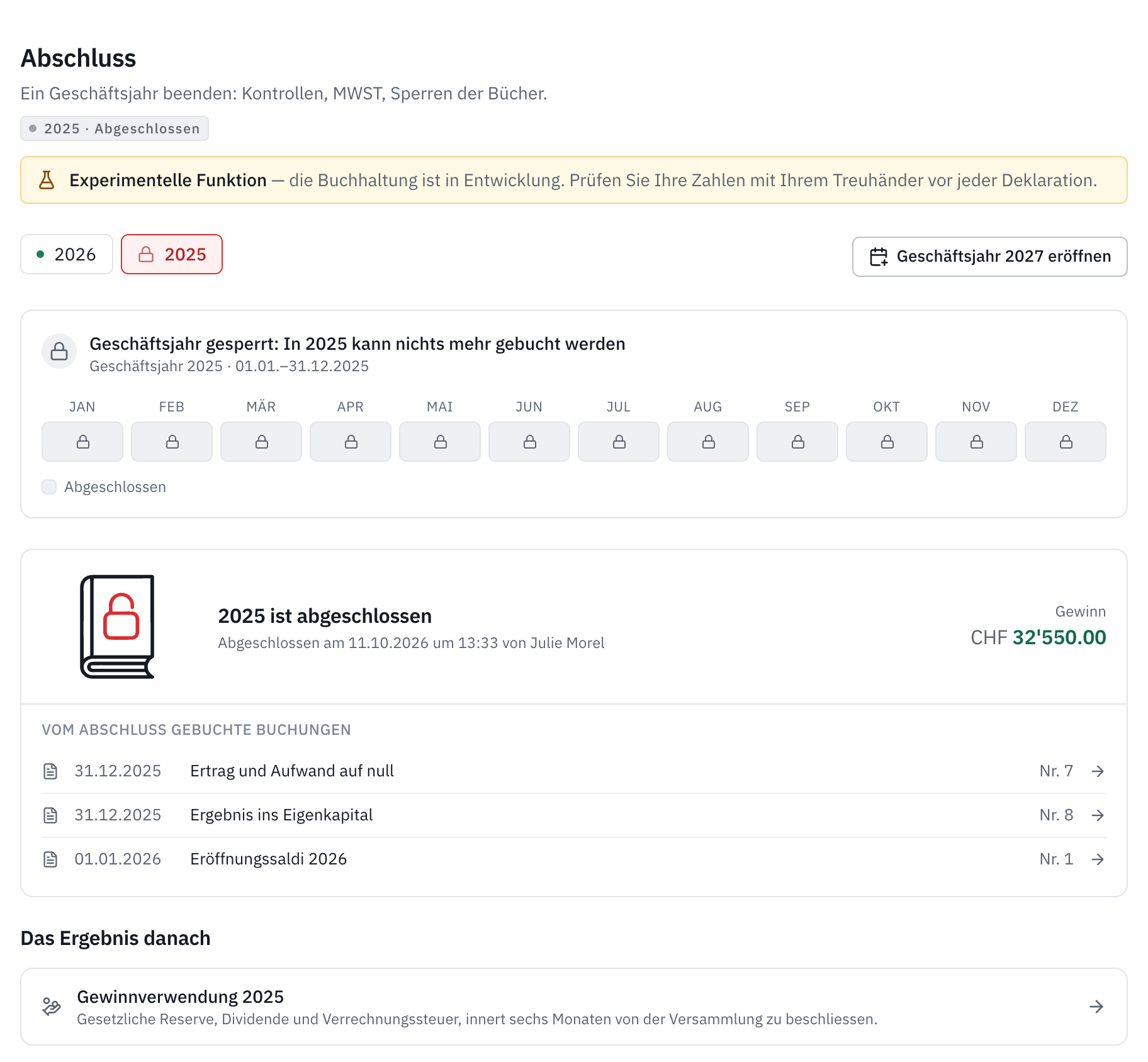Click the APR locked month button
The height and width of the screenshot is (1062, 1148).
click(351, 442)
